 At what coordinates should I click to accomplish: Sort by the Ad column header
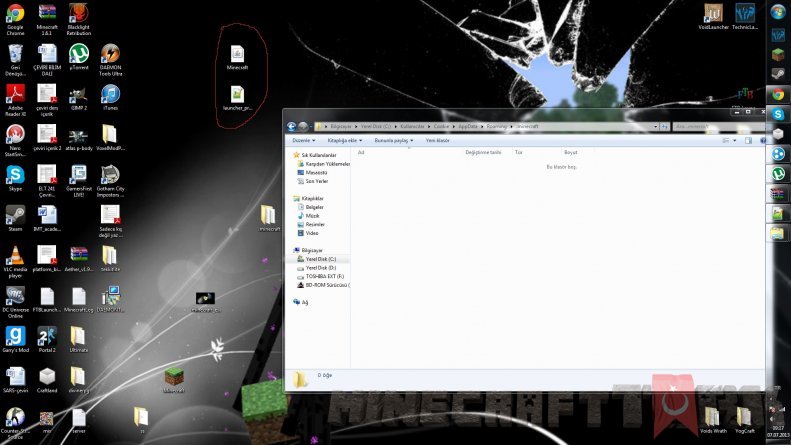tap(361, 152)
